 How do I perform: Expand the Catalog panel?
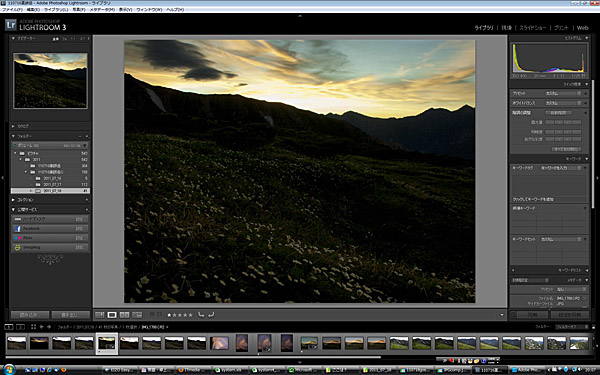tap(13, 126)
